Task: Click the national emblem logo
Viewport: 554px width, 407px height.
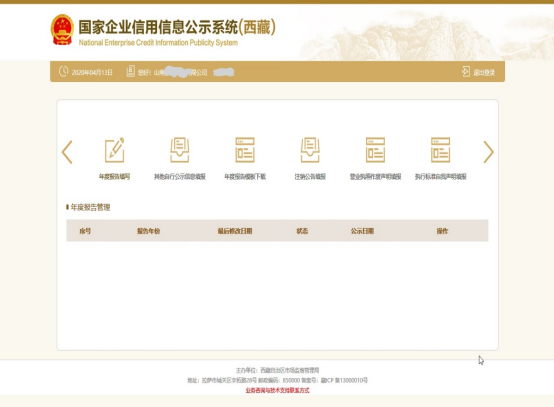Action: click(62, 30)
